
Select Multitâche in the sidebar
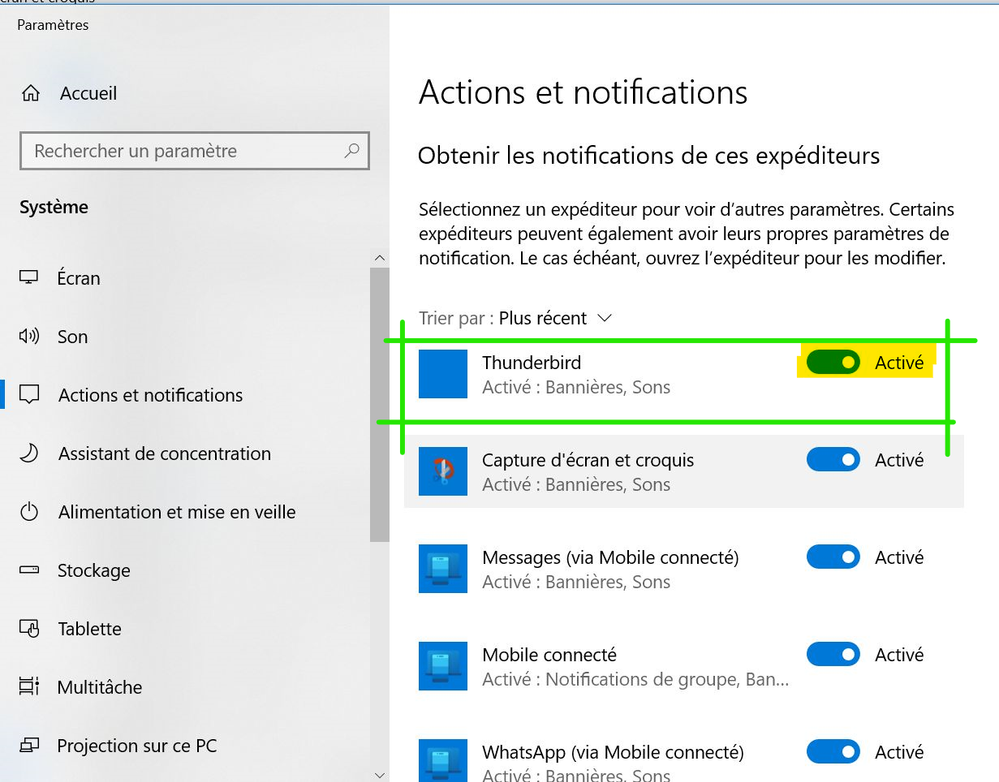99,687
